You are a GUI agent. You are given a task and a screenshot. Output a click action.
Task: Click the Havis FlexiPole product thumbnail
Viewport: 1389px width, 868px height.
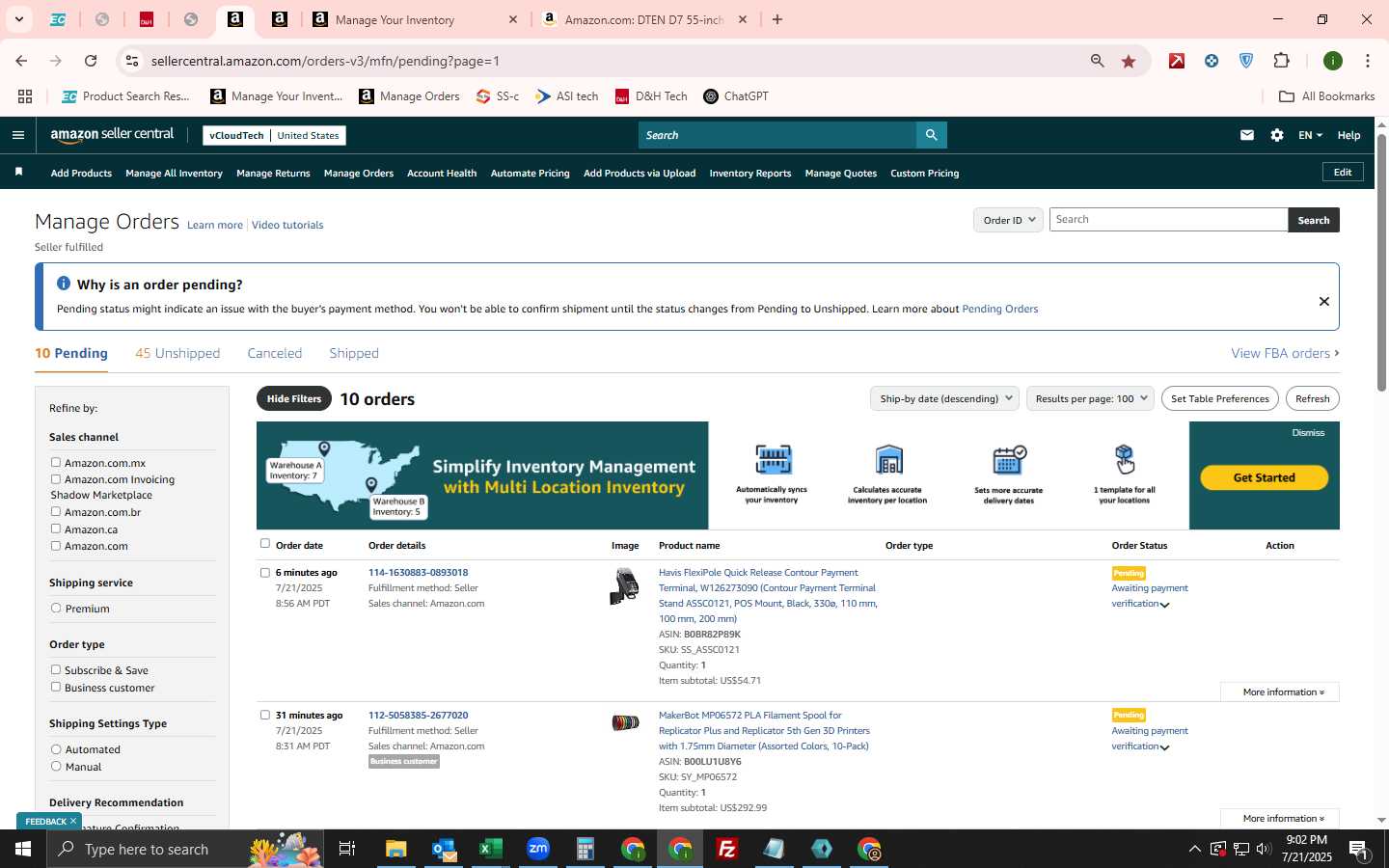tap(624, 586)
